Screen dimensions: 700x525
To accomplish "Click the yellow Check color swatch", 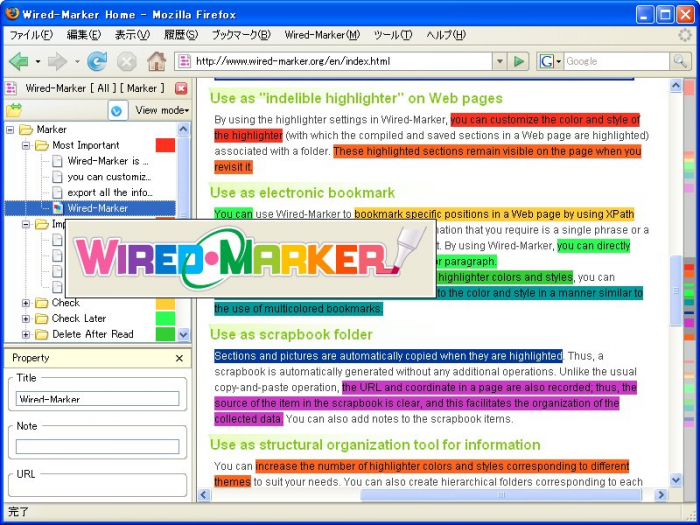I will pyautogui.click(x=165, y=303).
